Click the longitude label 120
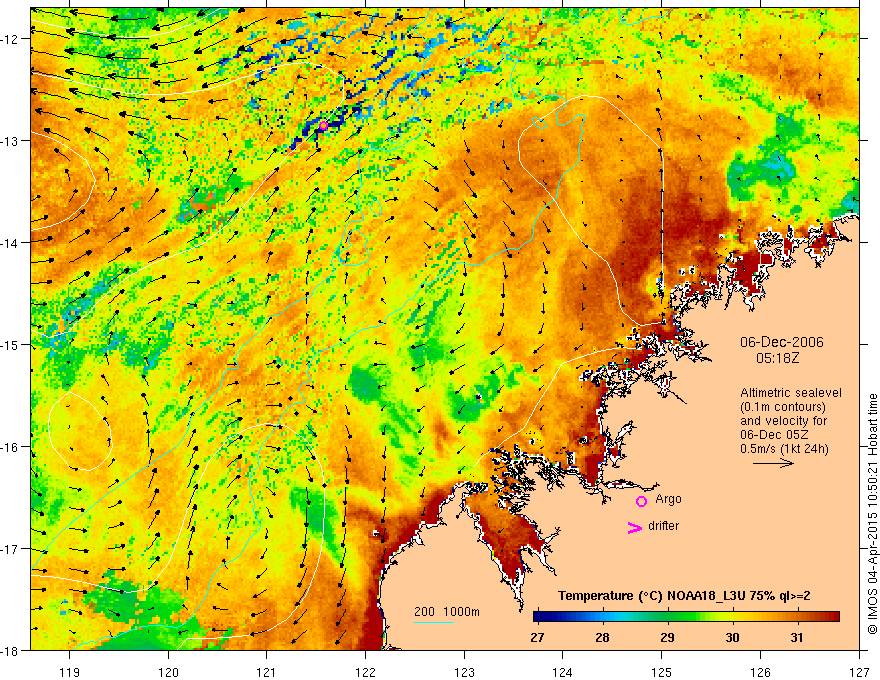Screen dimensions: 880x680 point(168,672)
